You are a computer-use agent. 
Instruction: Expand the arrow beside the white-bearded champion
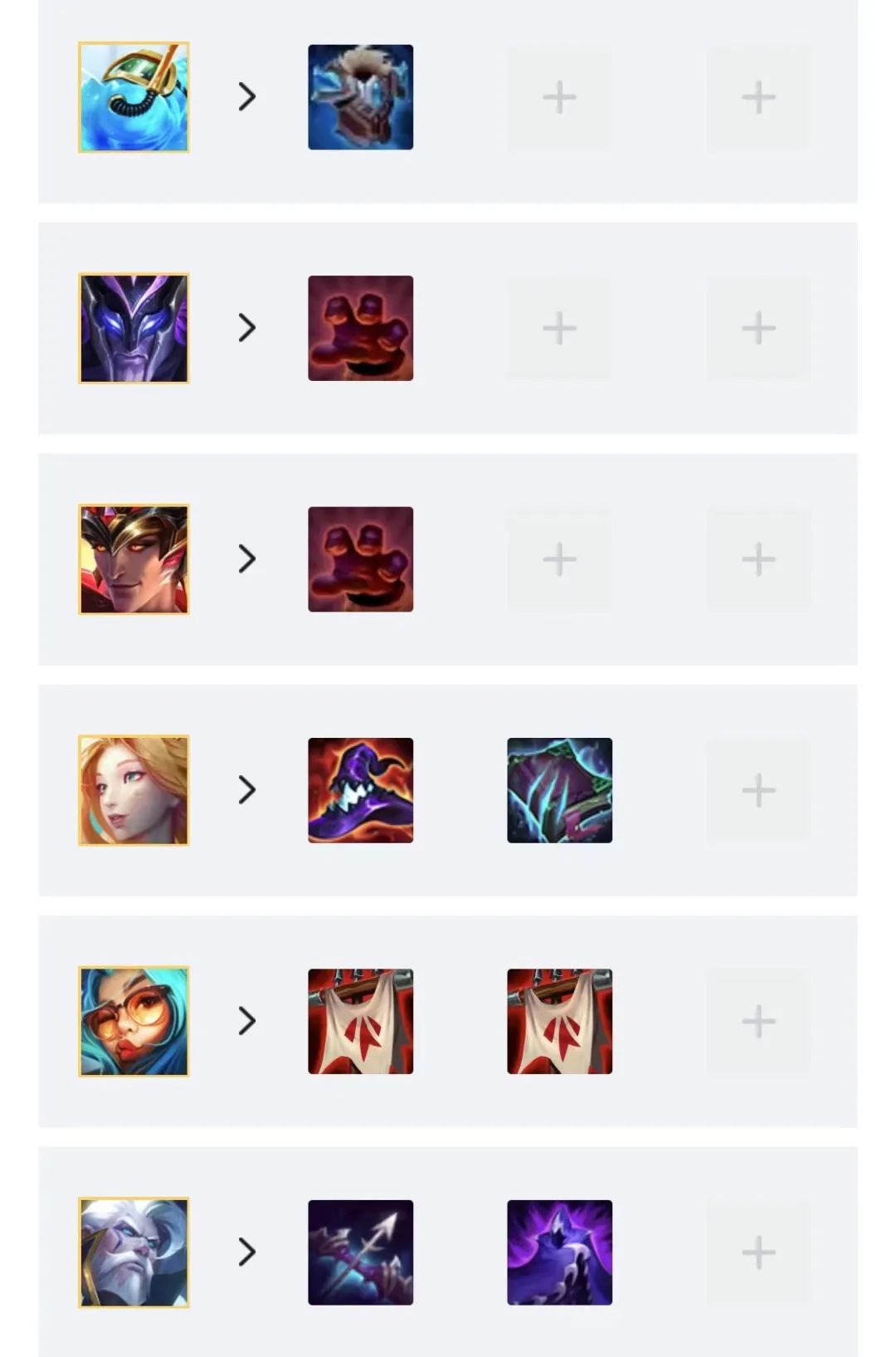[247, 1252]
